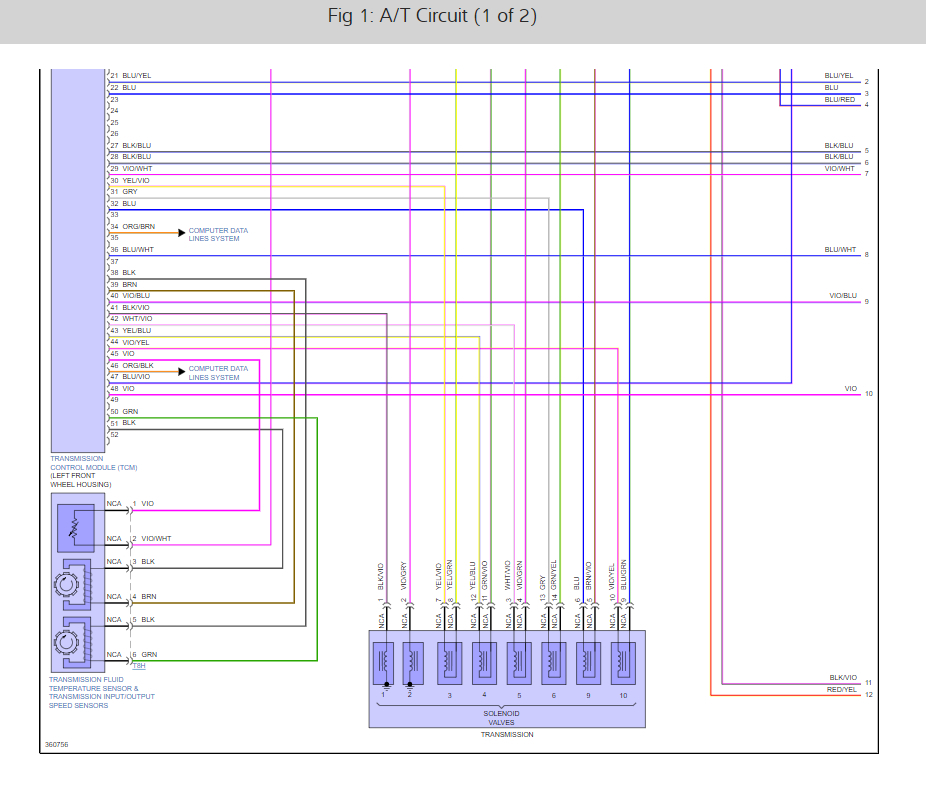Select TCM pin 47 BLU/VIO label

click(131, 376)
